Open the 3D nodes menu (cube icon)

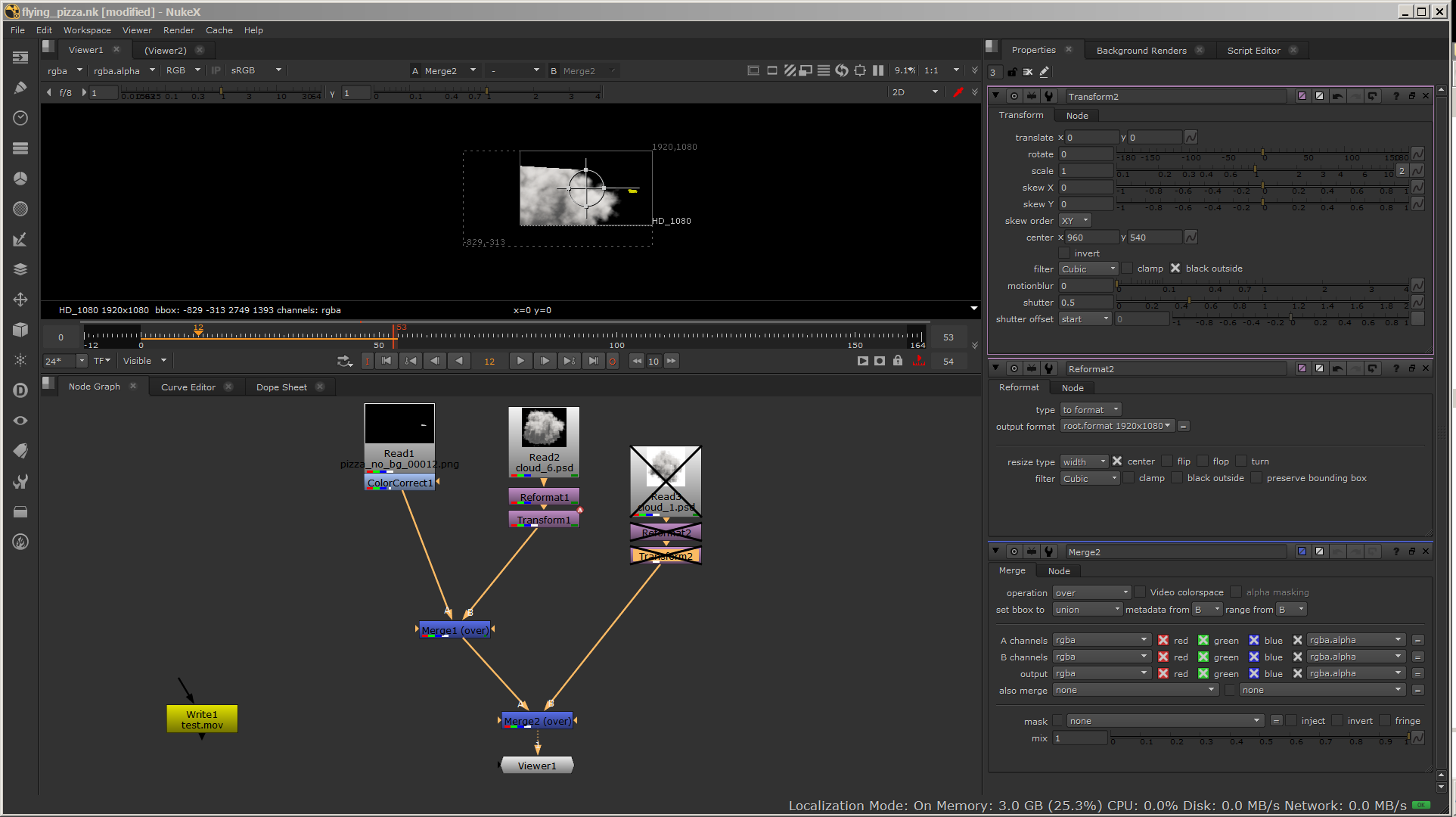pyautogui.click(x=20, y=330)
